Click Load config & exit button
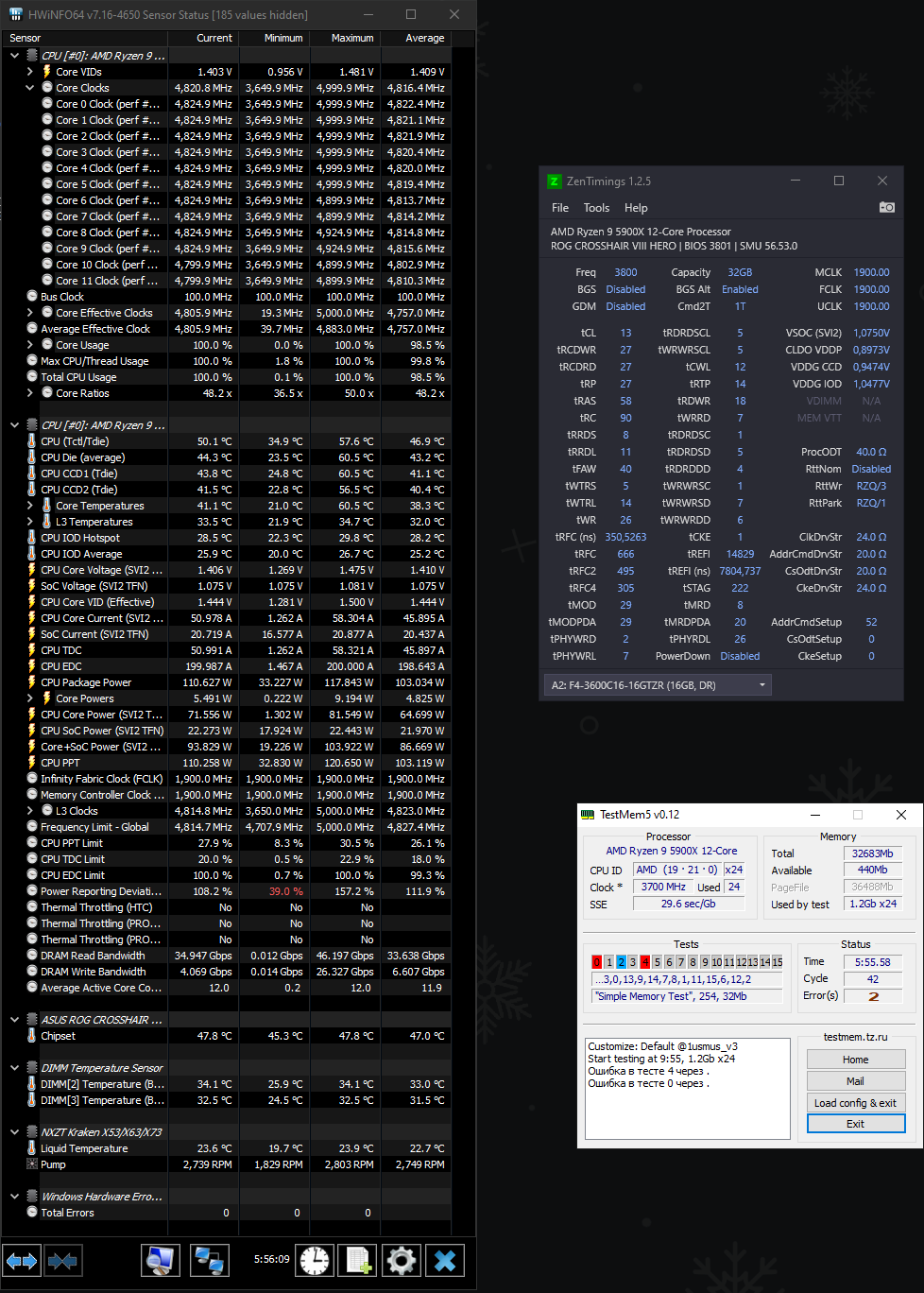Screen dimensions: 924x1293 pyautogui.click(x=856, y=1103)
